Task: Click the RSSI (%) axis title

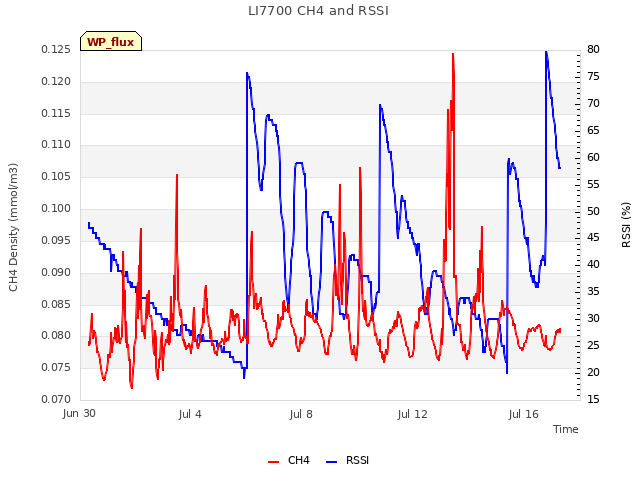Action: [x=626, y=225]
